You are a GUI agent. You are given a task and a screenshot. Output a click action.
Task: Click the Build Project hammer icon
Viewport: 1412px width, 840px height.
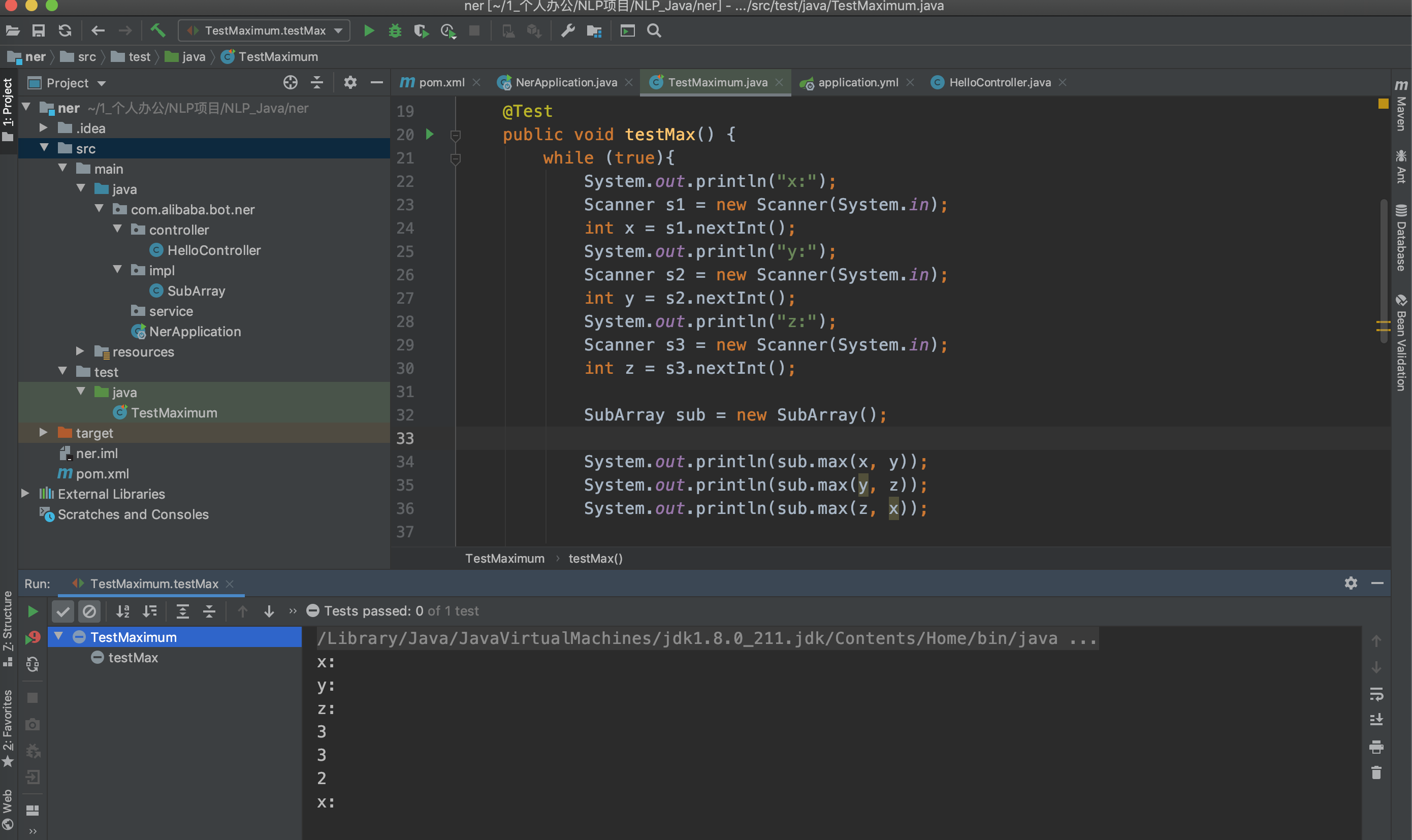158,30
